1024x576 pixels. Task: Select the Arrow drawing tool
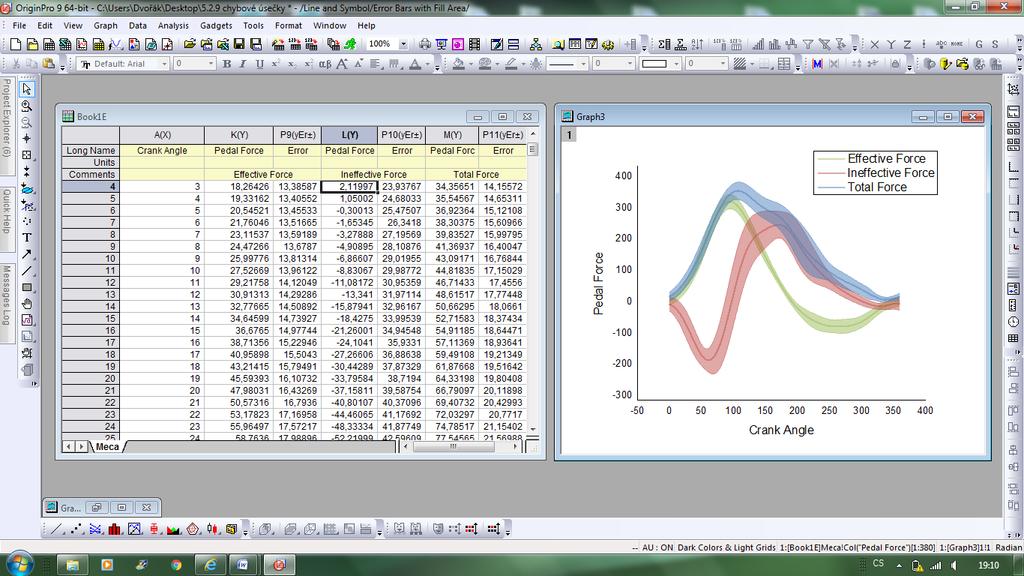[27, 254]
